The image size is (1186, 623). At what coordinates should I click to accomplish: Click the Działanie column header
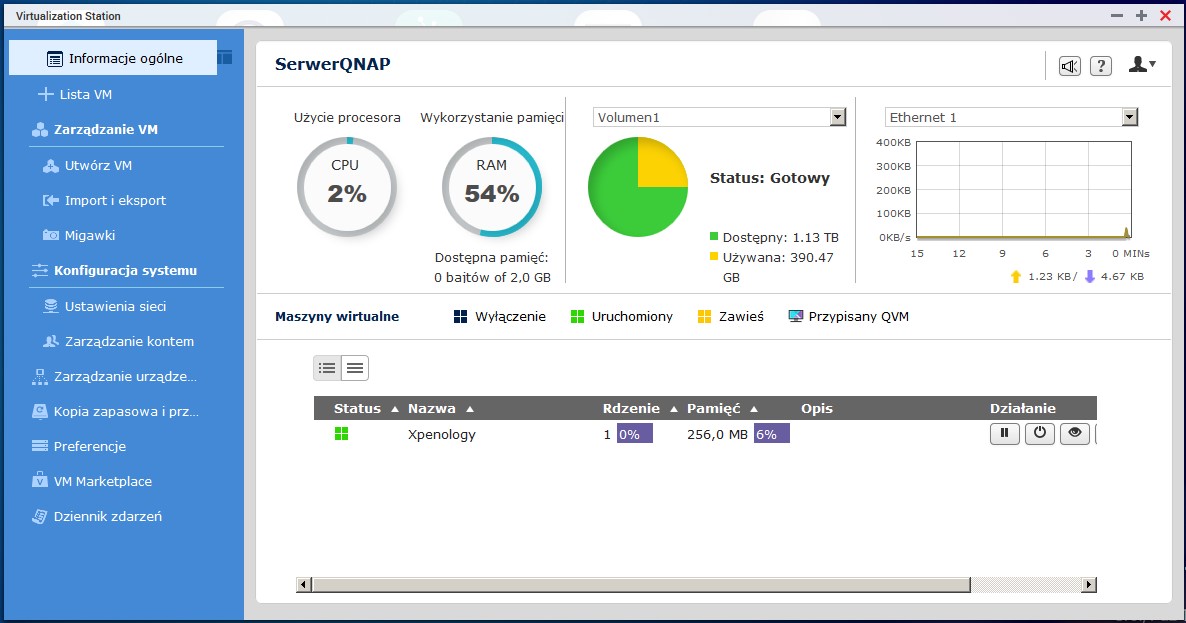point(1023,408)
